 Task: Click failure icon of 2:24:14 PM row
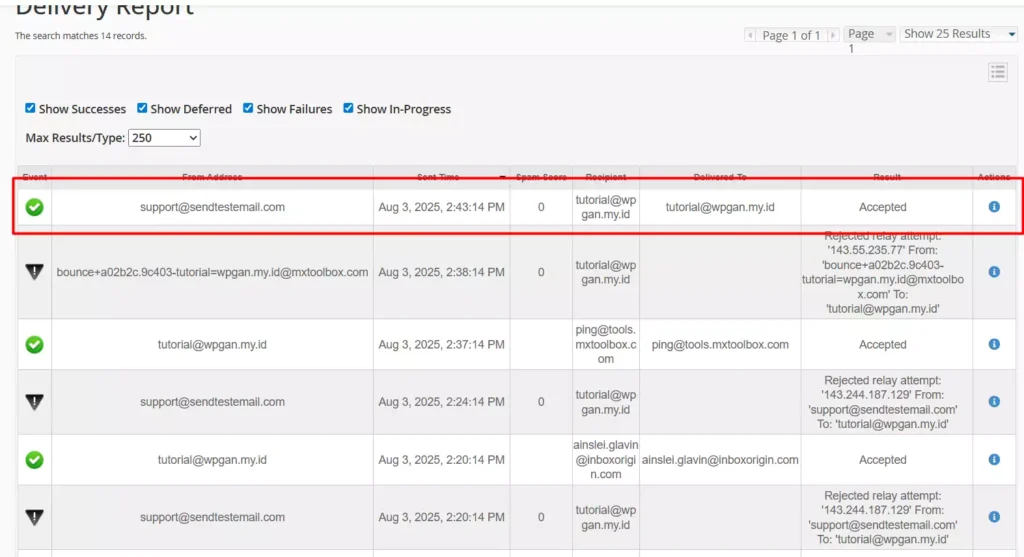click(x=35, y=402)
